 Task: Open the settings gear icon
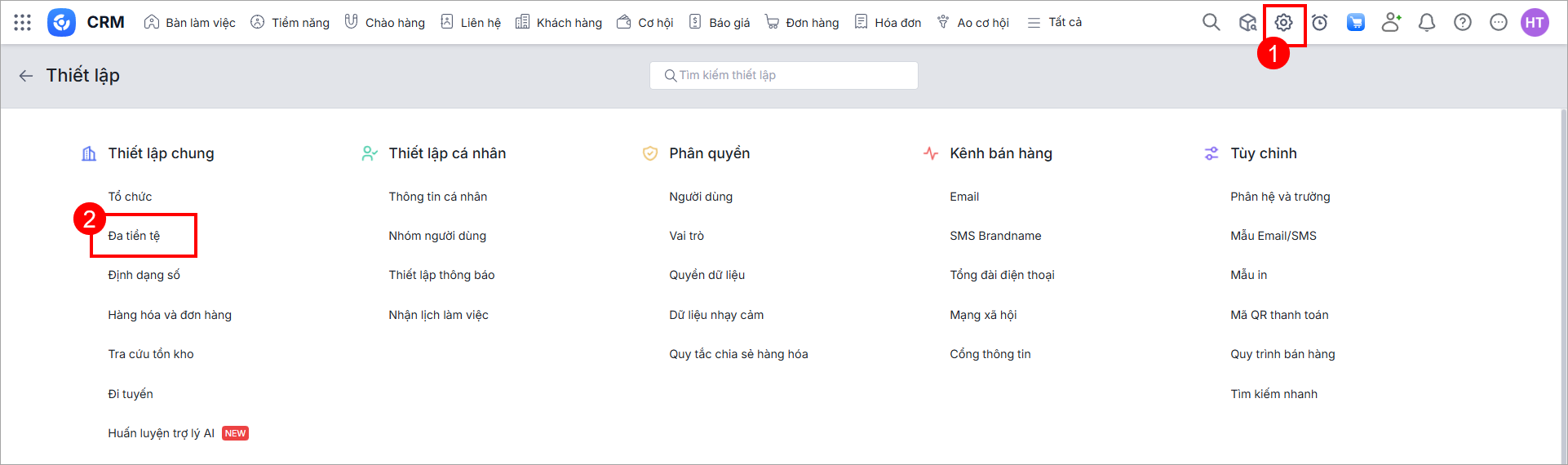[x=1283, y=23]
